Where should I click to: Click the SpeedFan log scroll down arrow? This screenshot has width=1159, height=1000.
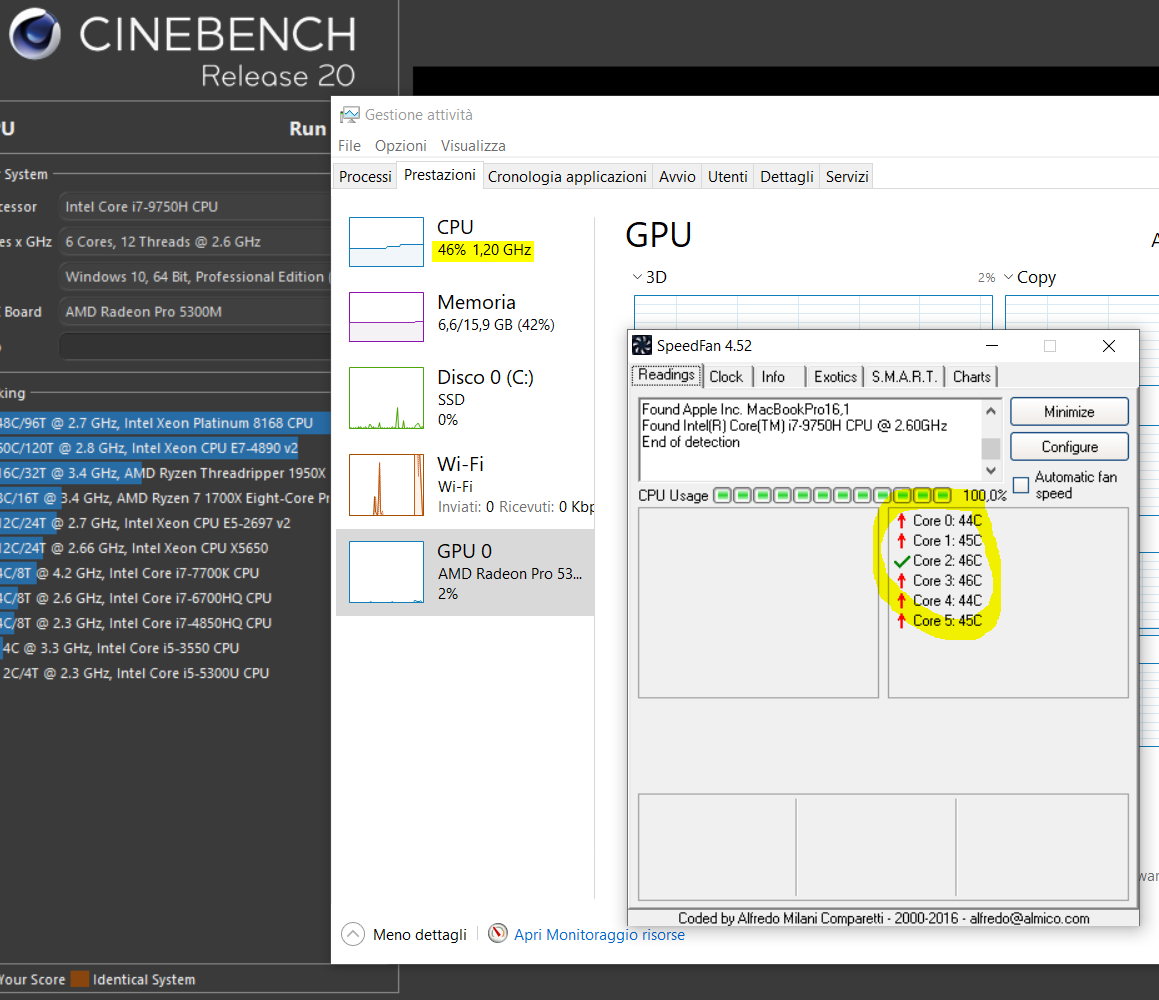990,470
